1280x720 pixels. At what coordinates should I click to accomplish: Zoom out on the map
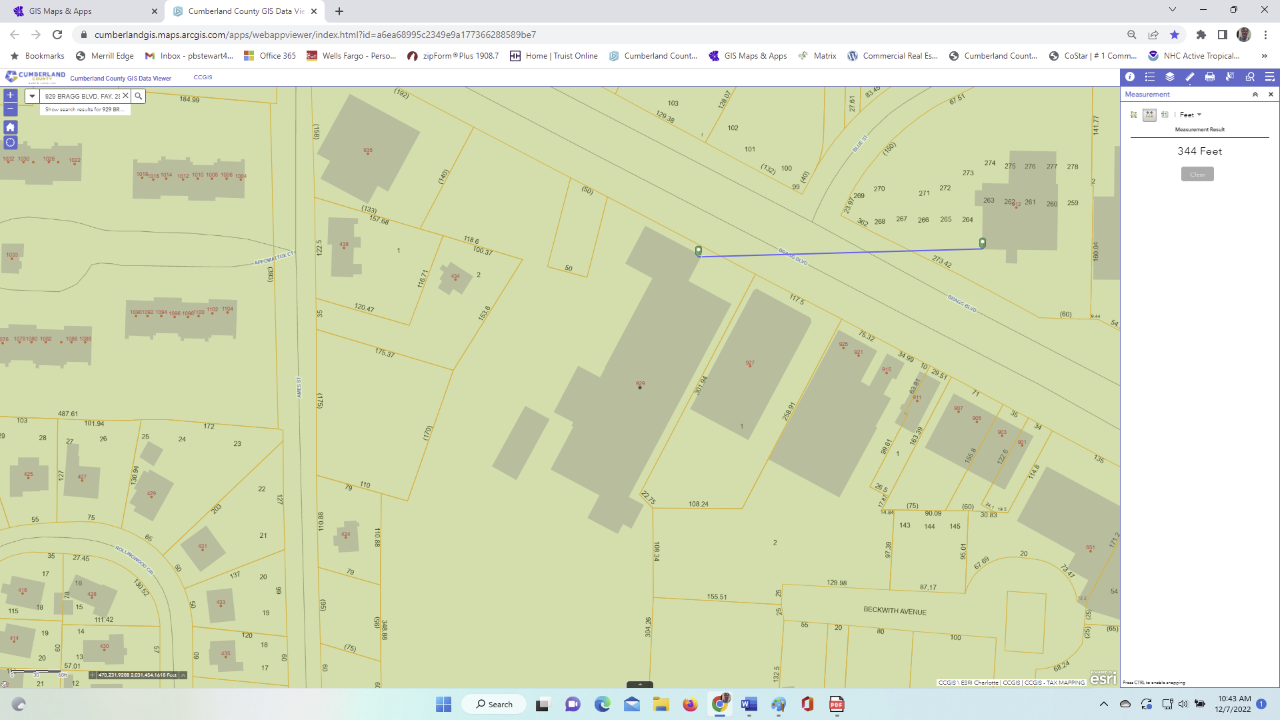[10, 109]
